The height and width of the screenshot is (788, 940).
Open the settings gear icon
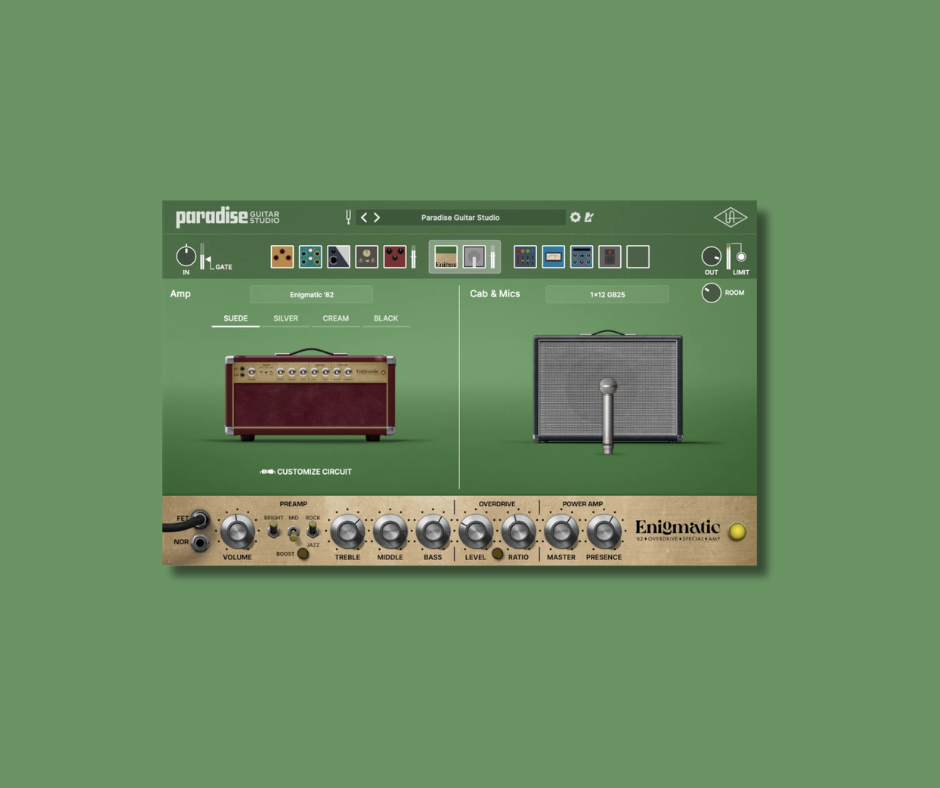[x=575, y=217]
